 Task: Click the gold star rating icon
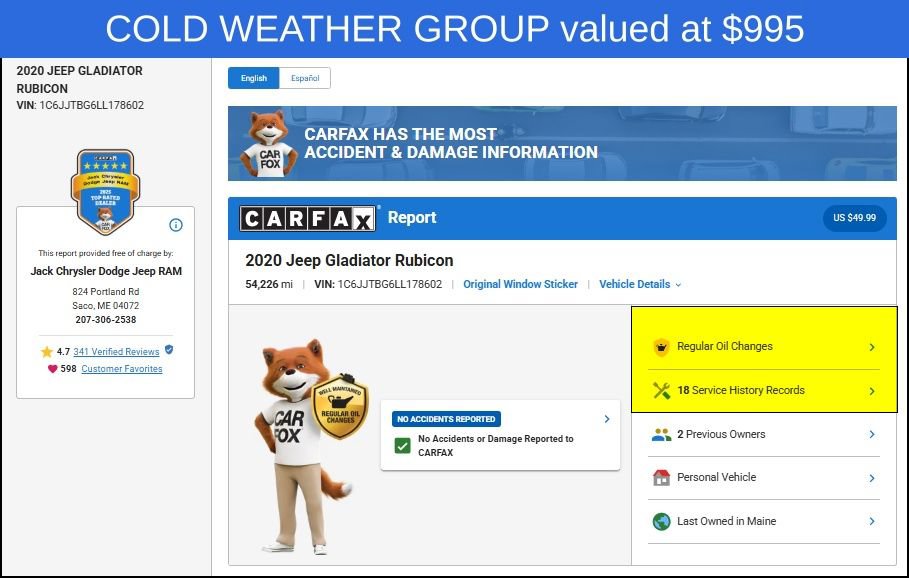[x=47, y=351]
